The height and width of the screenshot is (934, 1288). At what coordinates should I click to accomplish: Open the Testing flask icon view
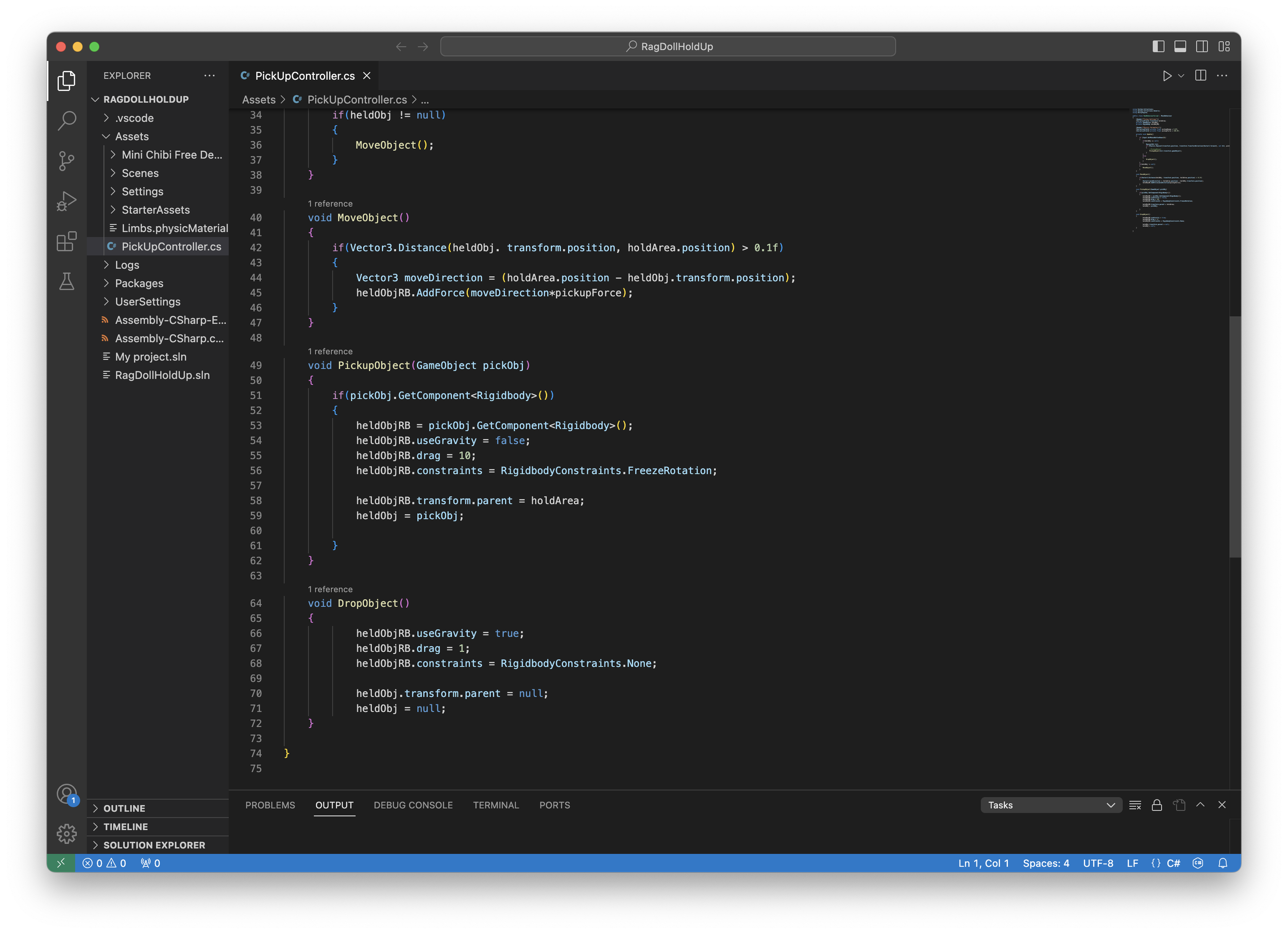(67, 281)
